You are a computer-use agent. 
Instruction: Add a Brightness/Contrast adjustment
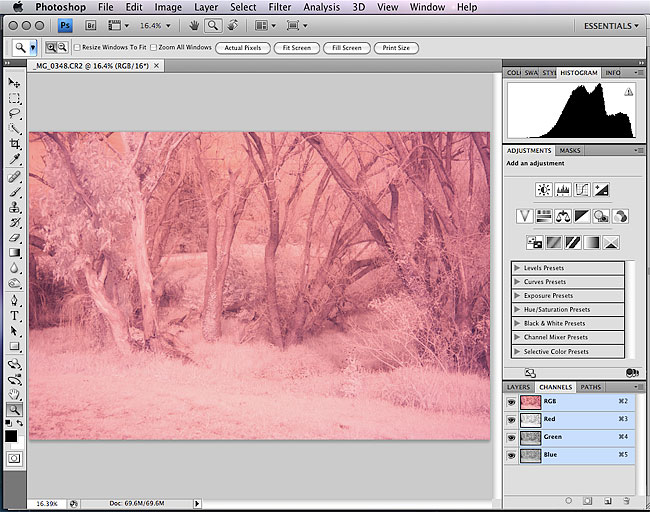(543, 189)
